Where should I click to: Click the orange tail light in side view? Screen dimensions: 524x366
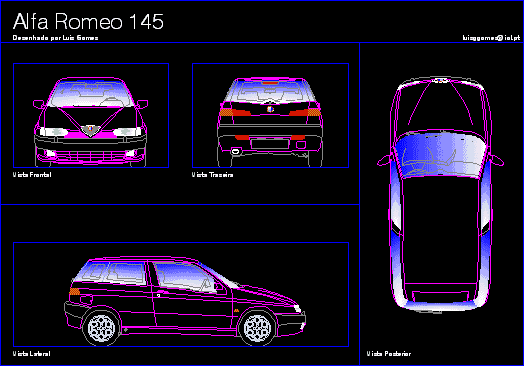[x=75, y=291]
